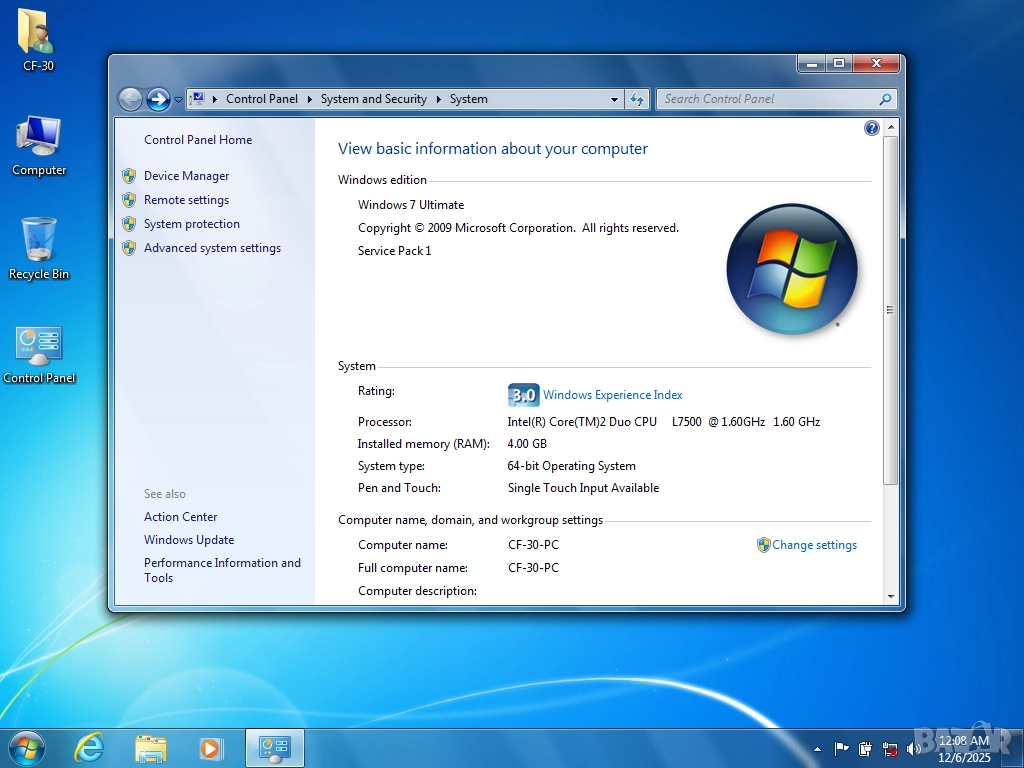This screenshot has width=1024, height=768.
Task: Open Device Manager link
Action: [x=186, y=176]
